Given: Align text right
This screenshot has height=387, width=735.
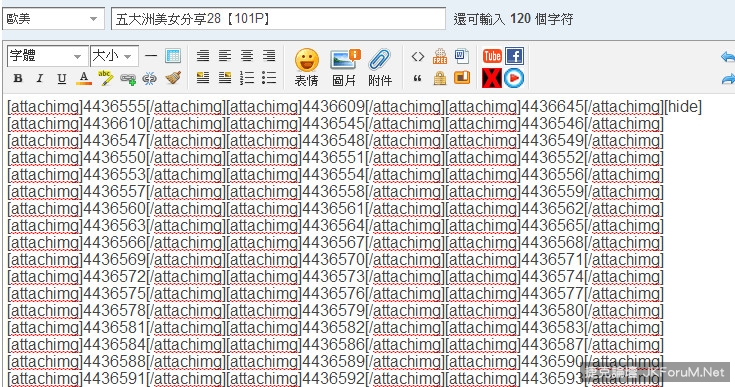Looking at the screenshot, I should tap(269, 56).
